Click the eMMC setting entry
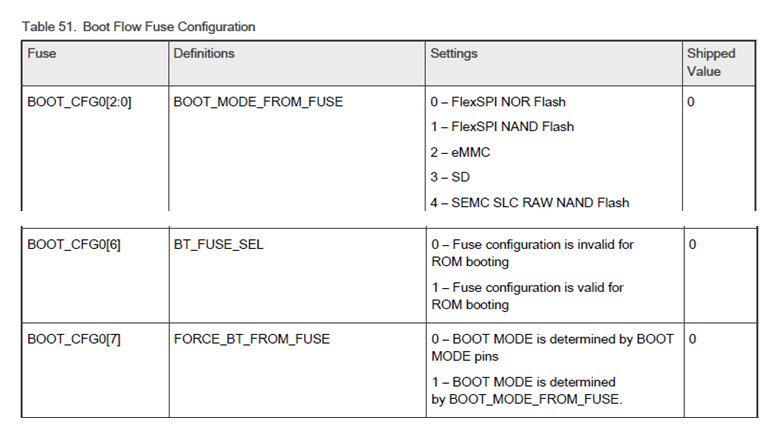780x433 pixels. (x=460, y=152)
